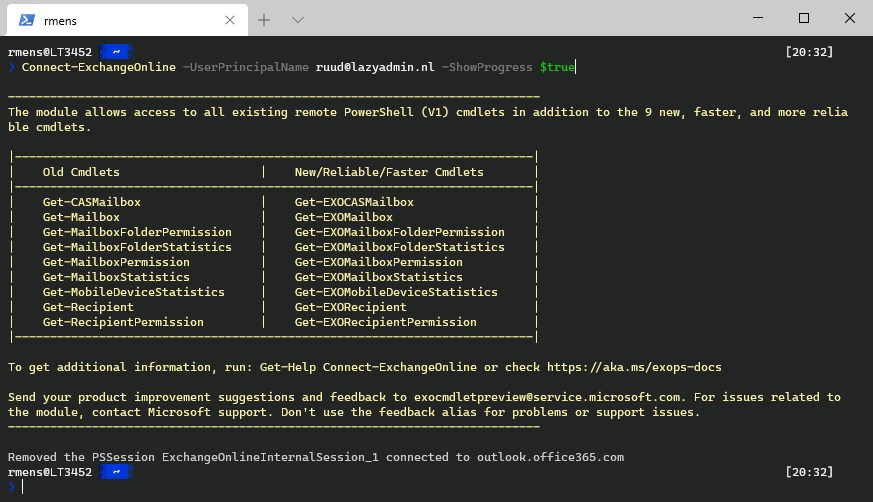Click Get-EXOMobileDeviceStatistics entry
Viewport: 873px width, 502px height.
tap(396, 292)
